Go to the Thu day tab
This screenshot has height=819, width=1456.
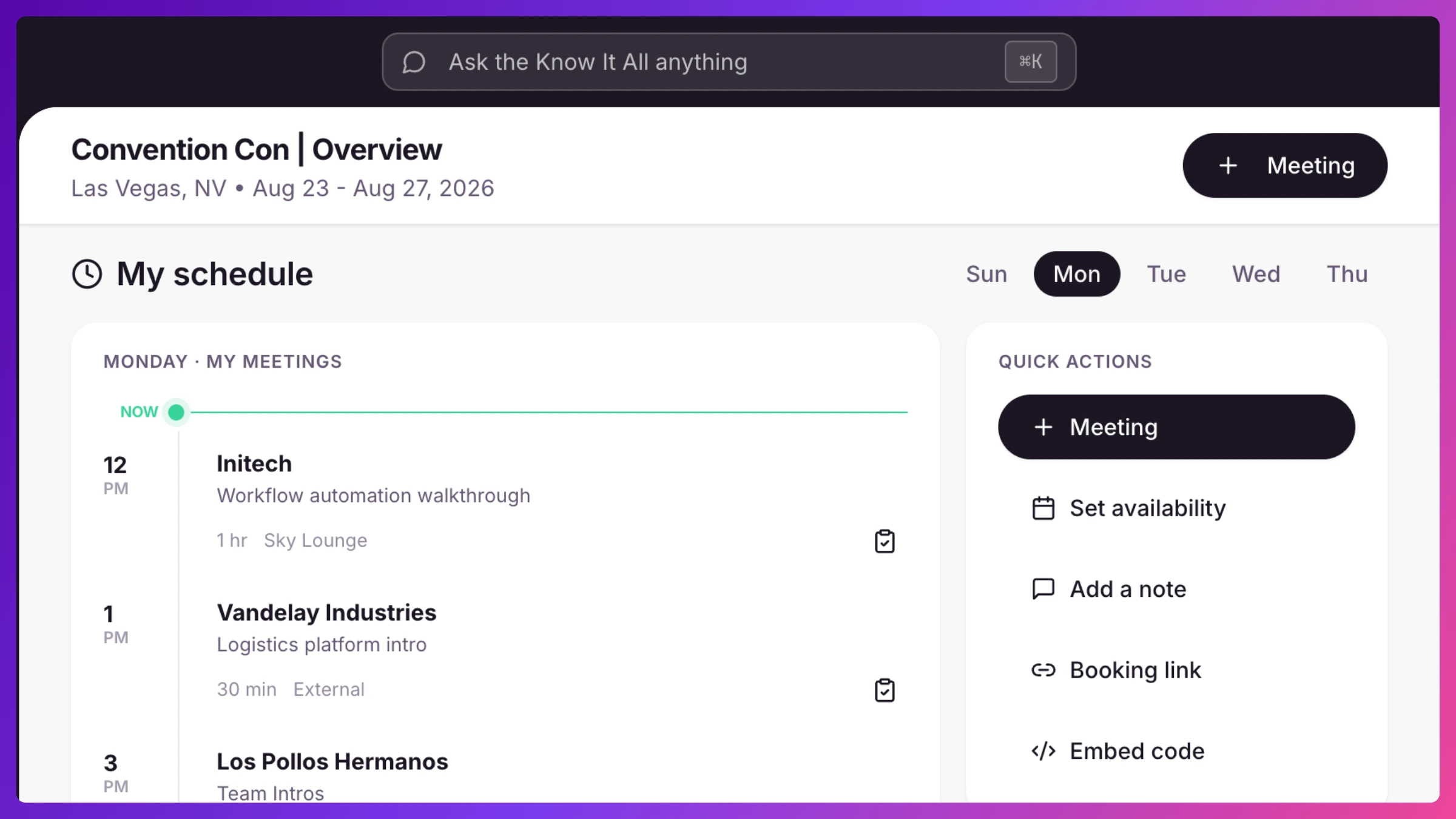tap(1347, 274)
